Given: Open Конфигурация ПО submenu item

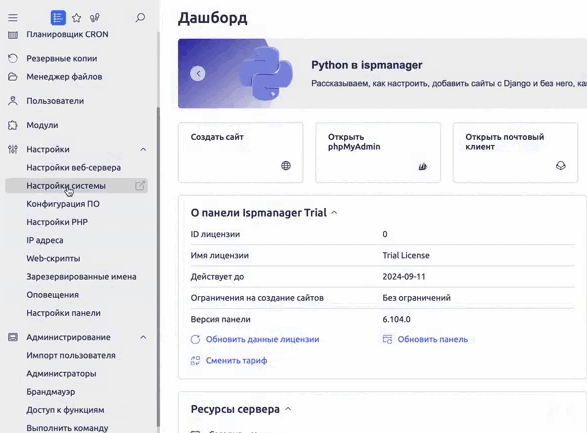Looking at the screenshot, I should pos(63,204).
